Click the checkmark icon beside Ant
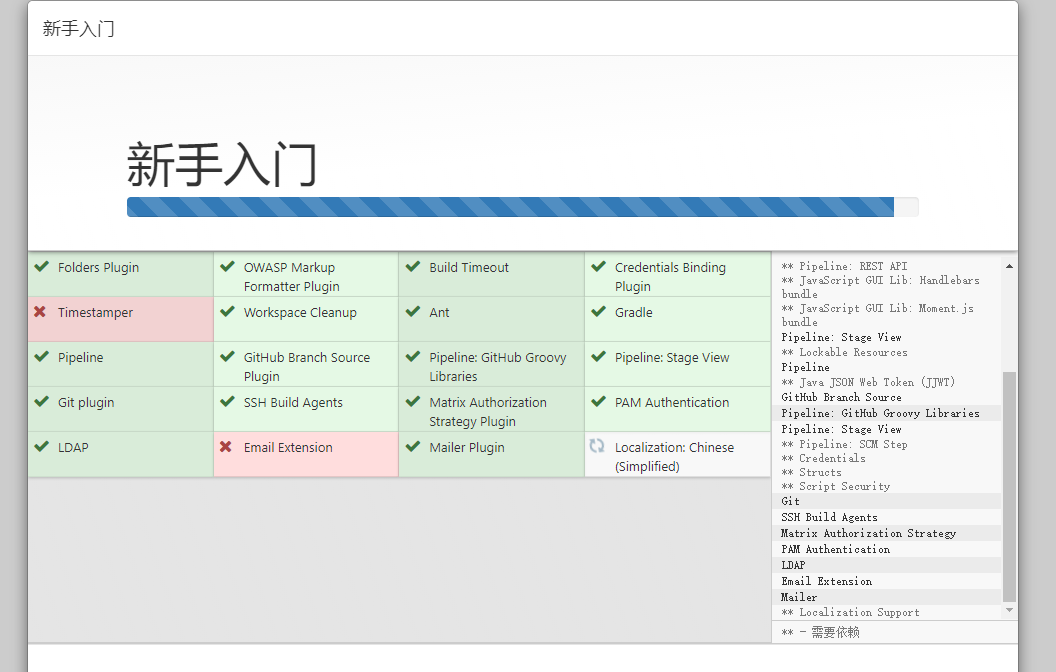The width and height of the screenshot is (1056, 672). (413, 312)
